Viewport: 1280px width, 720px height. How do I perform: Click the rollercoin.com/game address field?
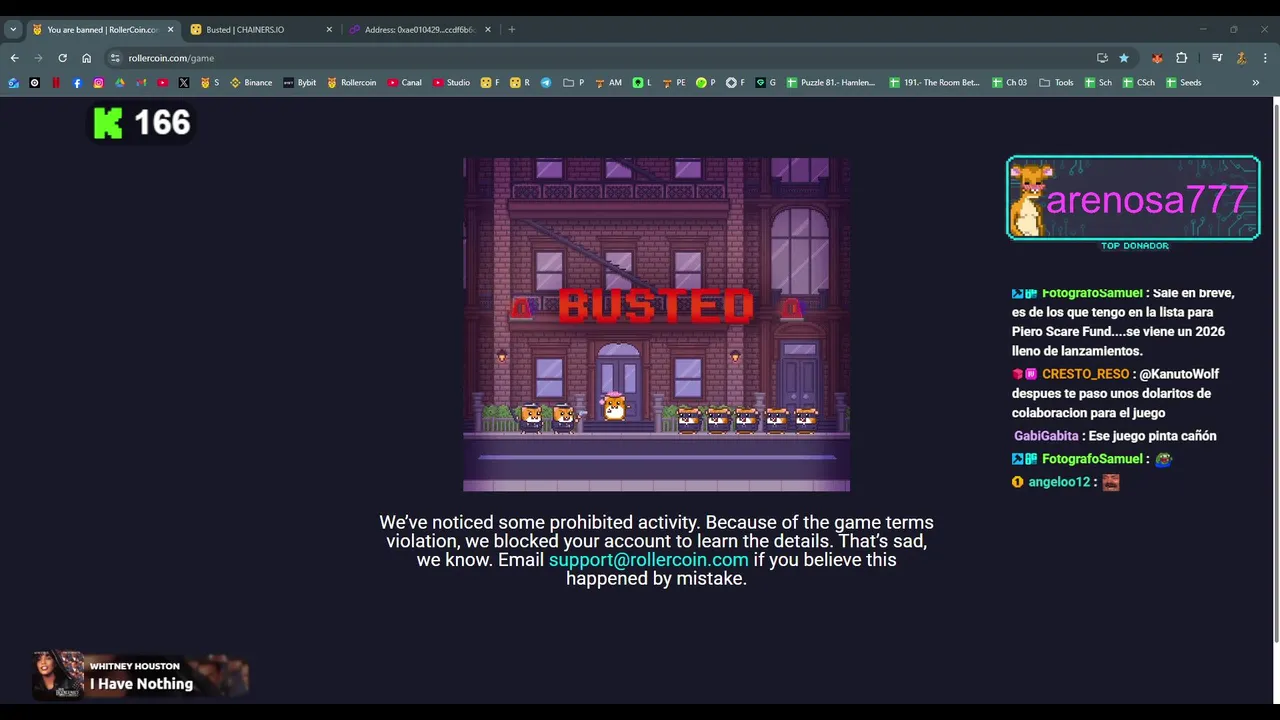tap(600, 58)
